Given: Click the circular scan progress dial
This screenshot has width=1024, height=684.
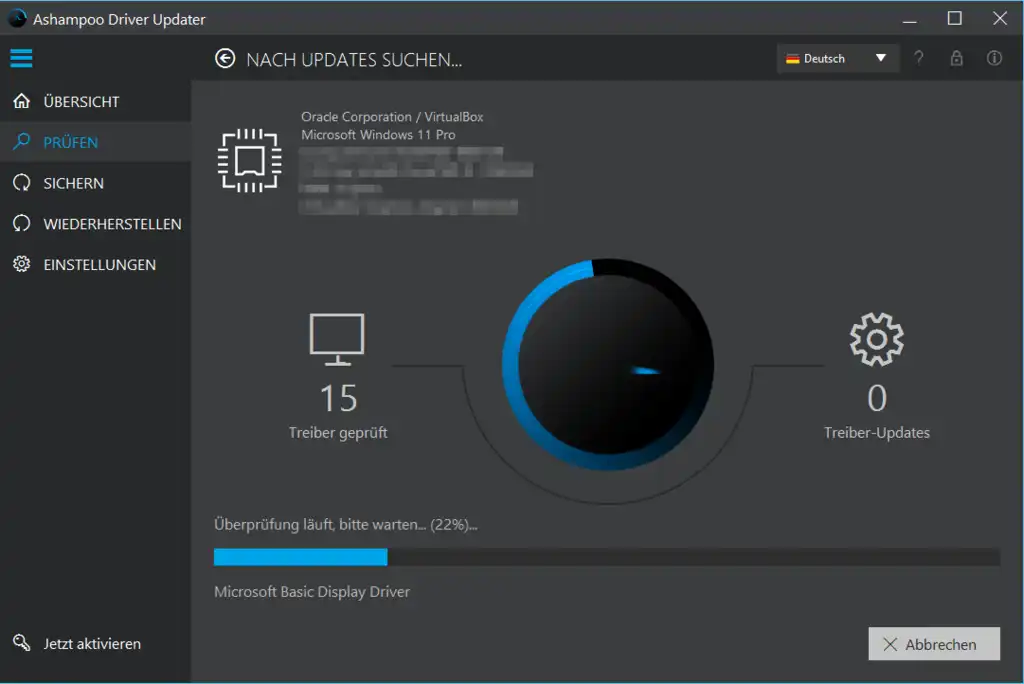Looking at the screenshot, I should pos(607,365).
